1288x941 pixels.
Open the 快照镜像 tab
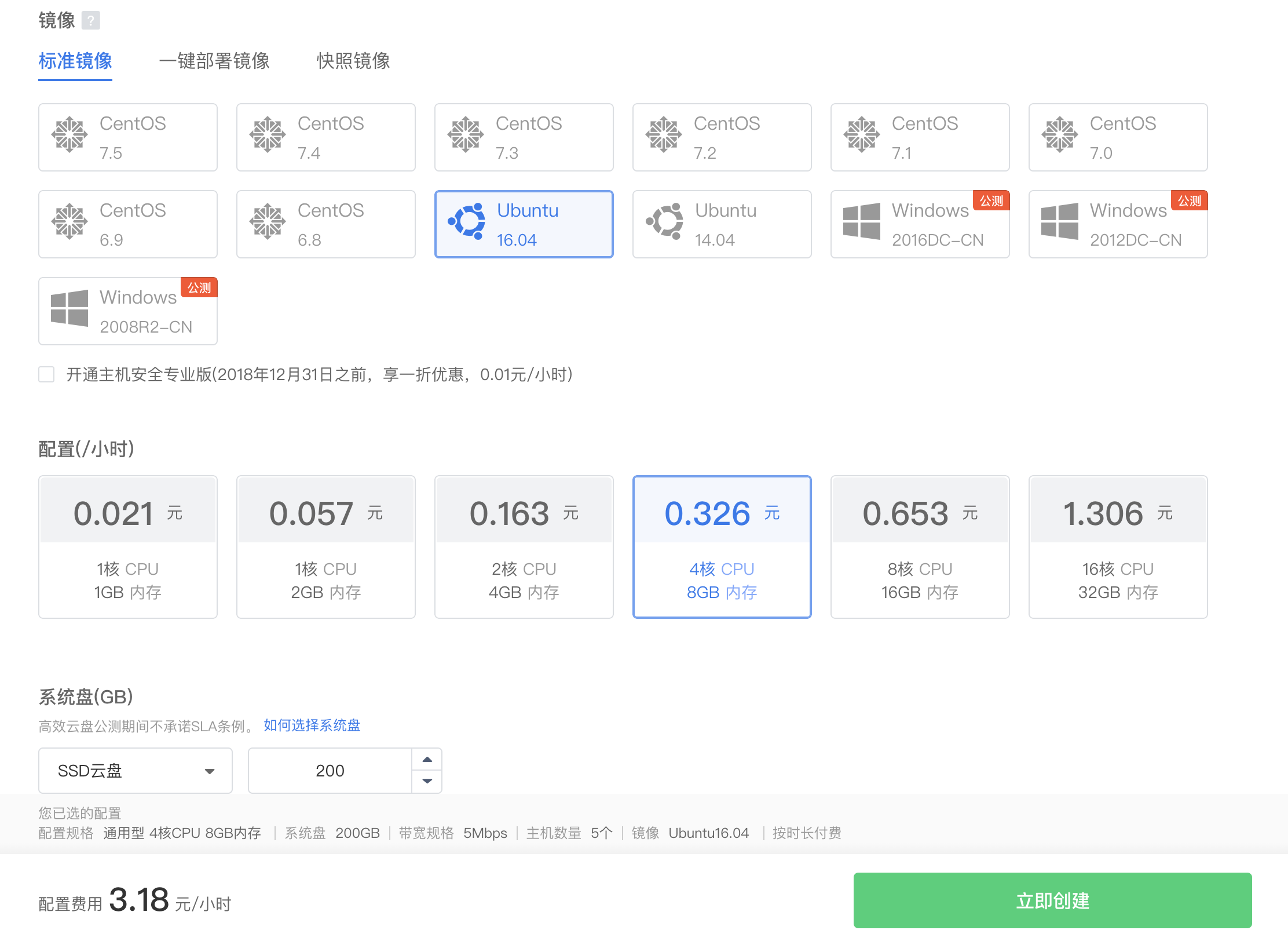353,61
